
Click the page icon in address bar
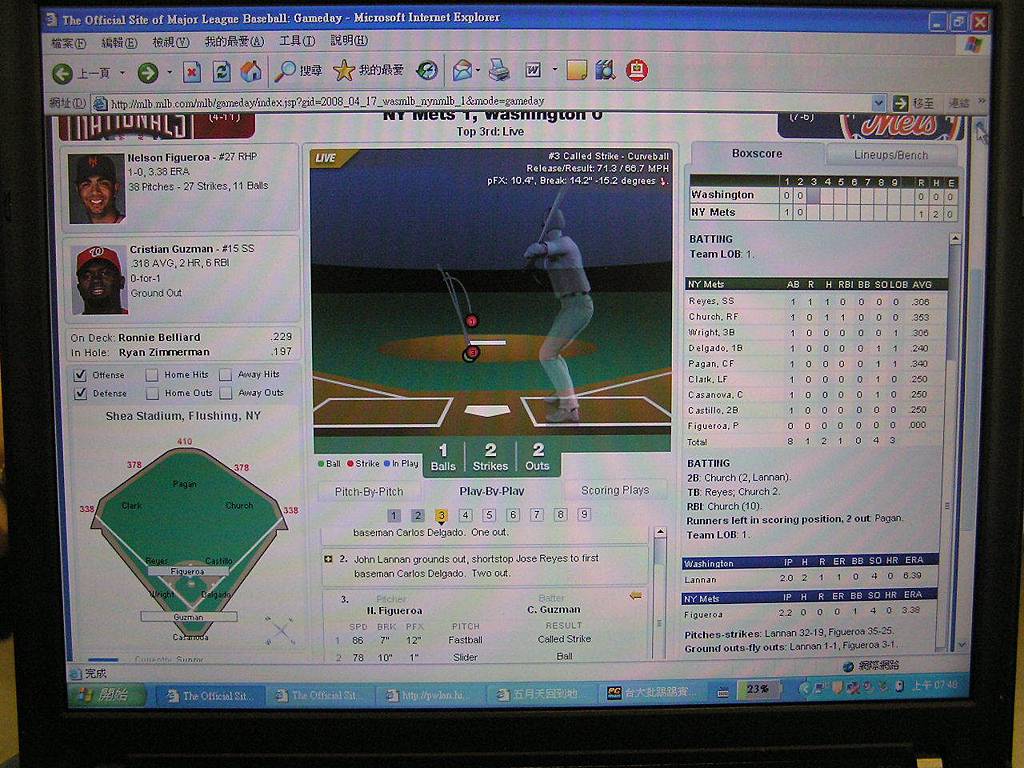(x=100, y=104)
